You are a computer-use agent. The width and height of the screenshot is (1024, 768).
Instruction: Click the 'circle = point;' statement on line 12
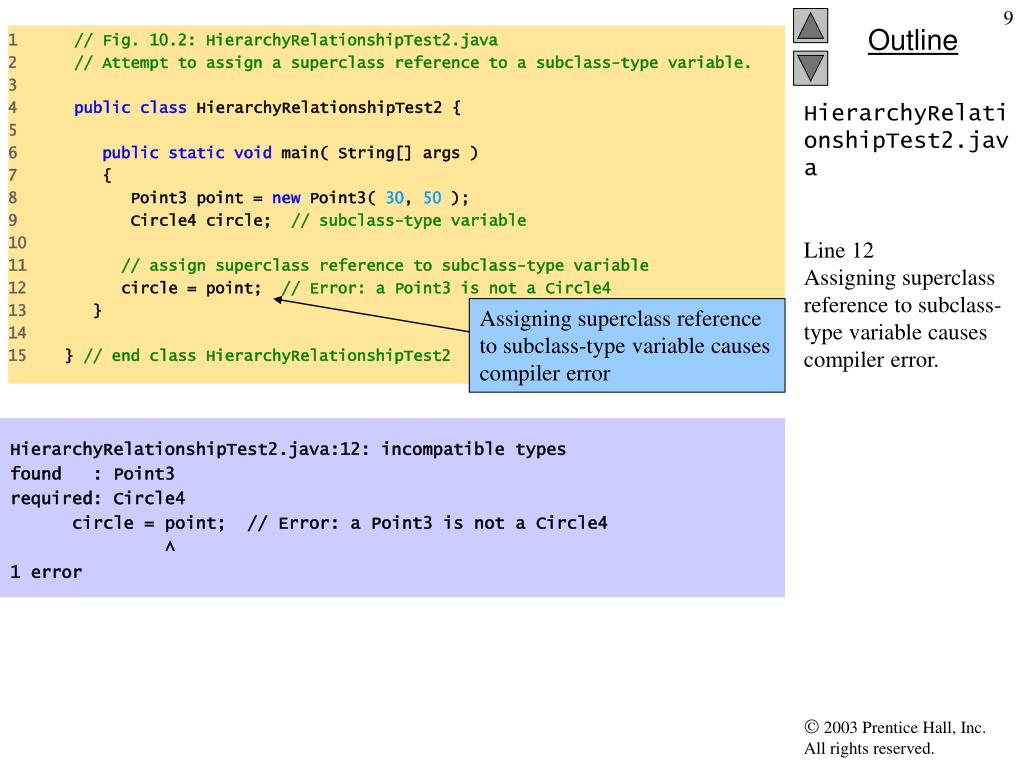(x=191, y=288)
